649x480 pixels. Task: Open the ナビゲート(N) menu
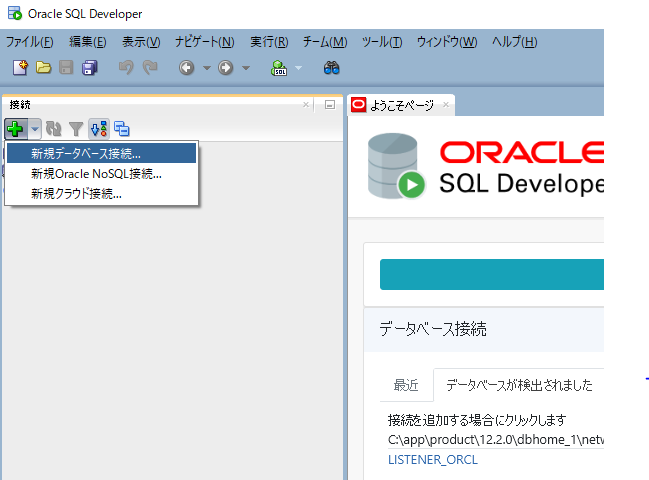coord(204,42)
